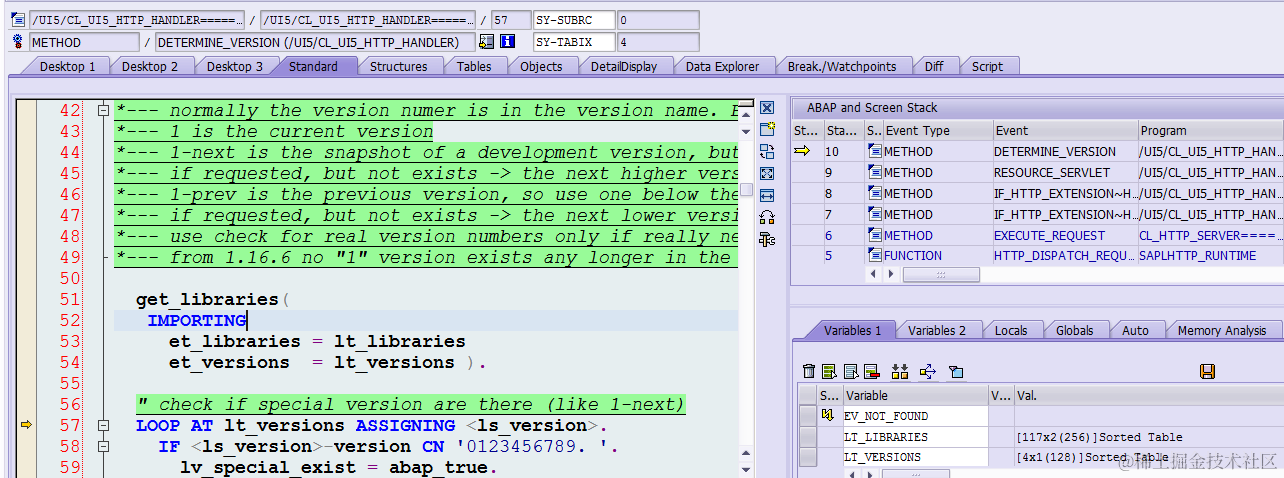Click the blue information icon in header

tap(507, 42)
